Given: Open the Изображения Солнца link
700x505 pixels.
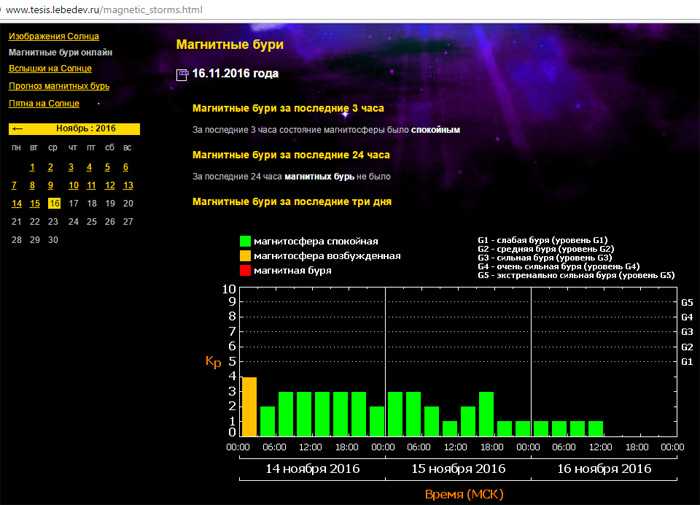Looking at the screenshot, I should pyautogui.click(x=54, y=36).
